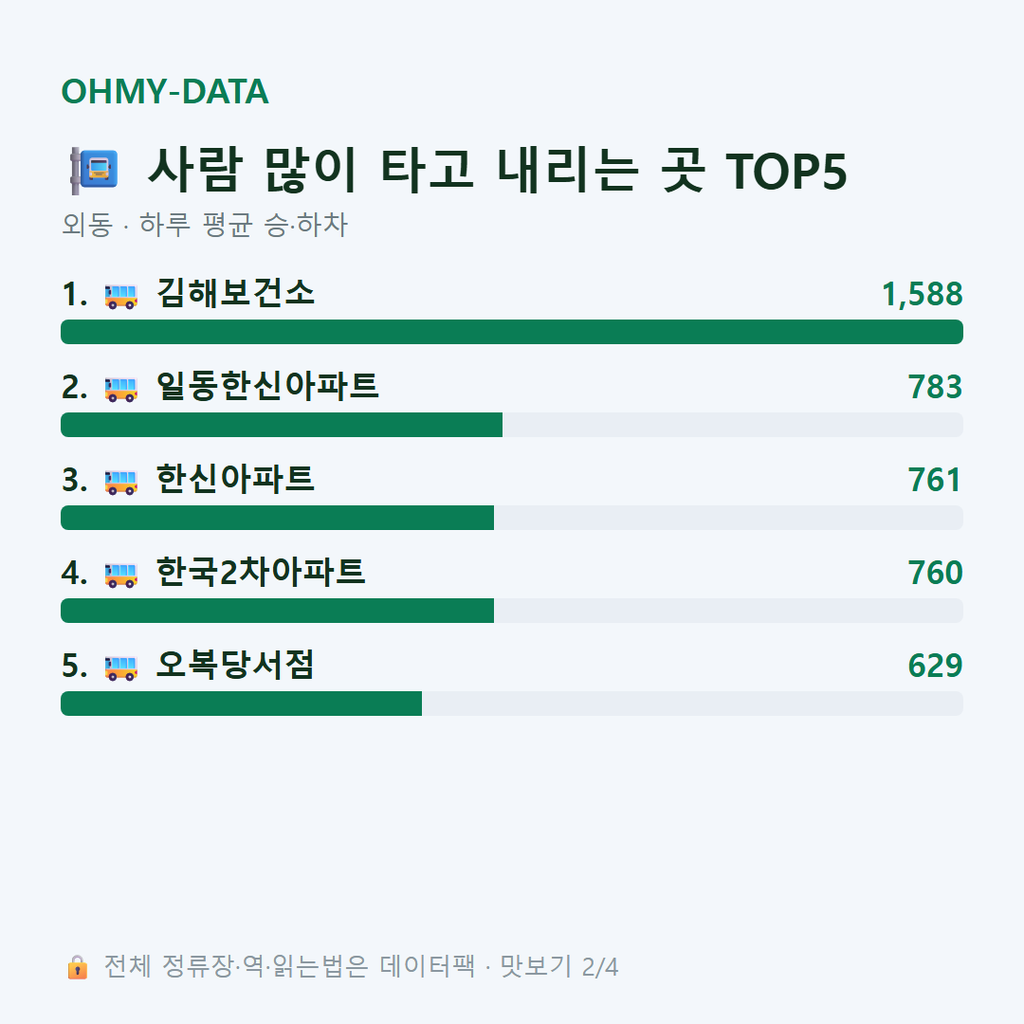The width and height of the screenshot is (1024, 1024).
Task: Click the 760 ridership value
Action: tap(935, 573)
